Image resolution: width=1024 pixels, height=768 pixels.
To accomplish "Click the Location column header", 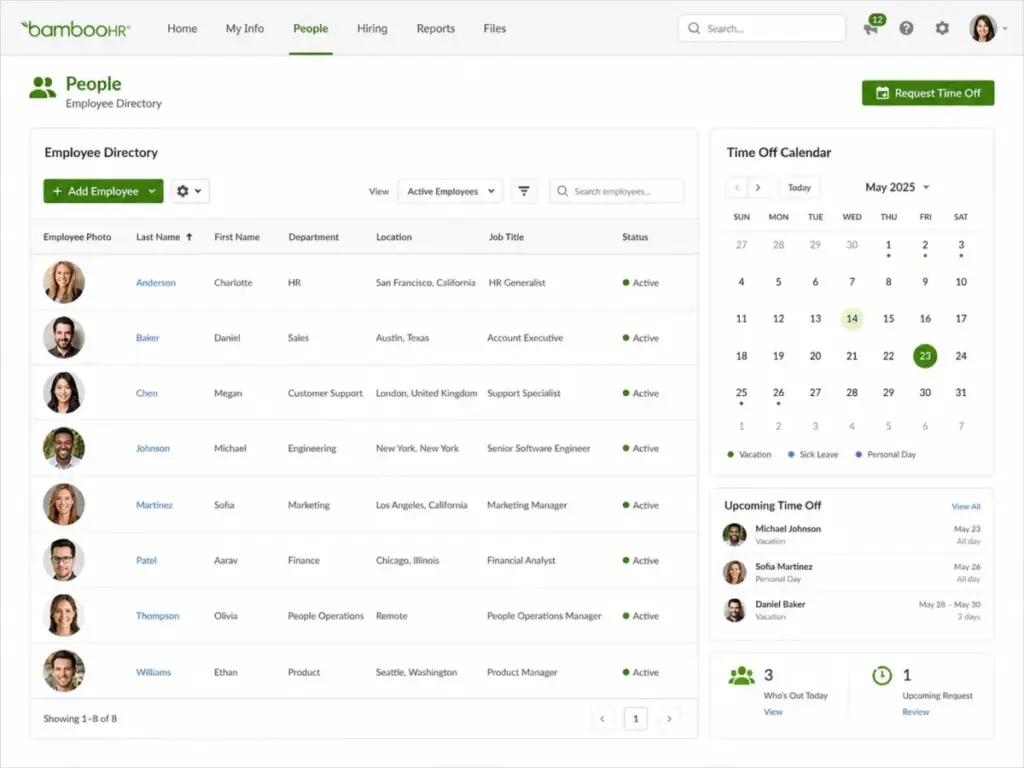I will pyautogui.click(x=394, y=237).
